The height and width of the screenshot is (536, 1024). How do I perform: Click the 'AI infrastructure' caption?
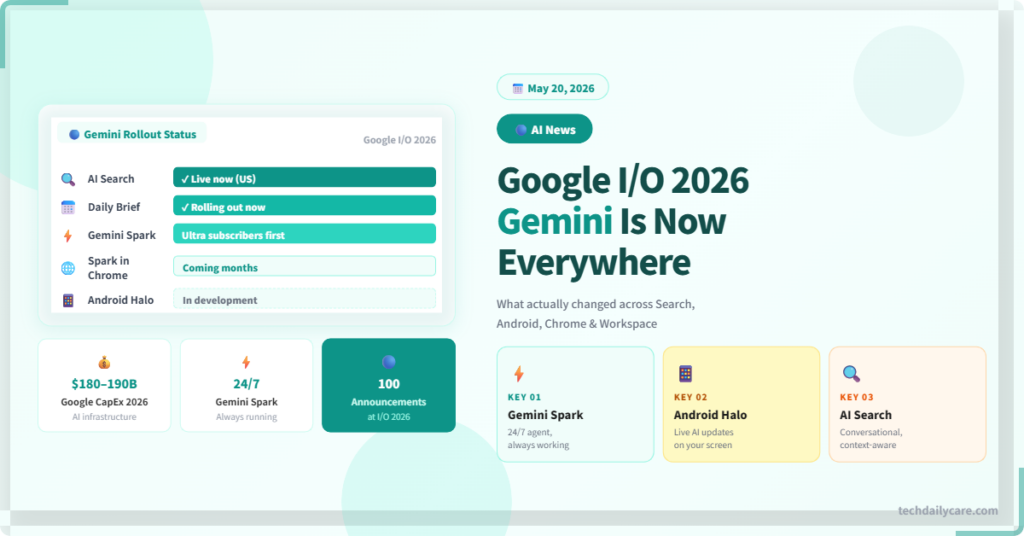pos(104,417)
